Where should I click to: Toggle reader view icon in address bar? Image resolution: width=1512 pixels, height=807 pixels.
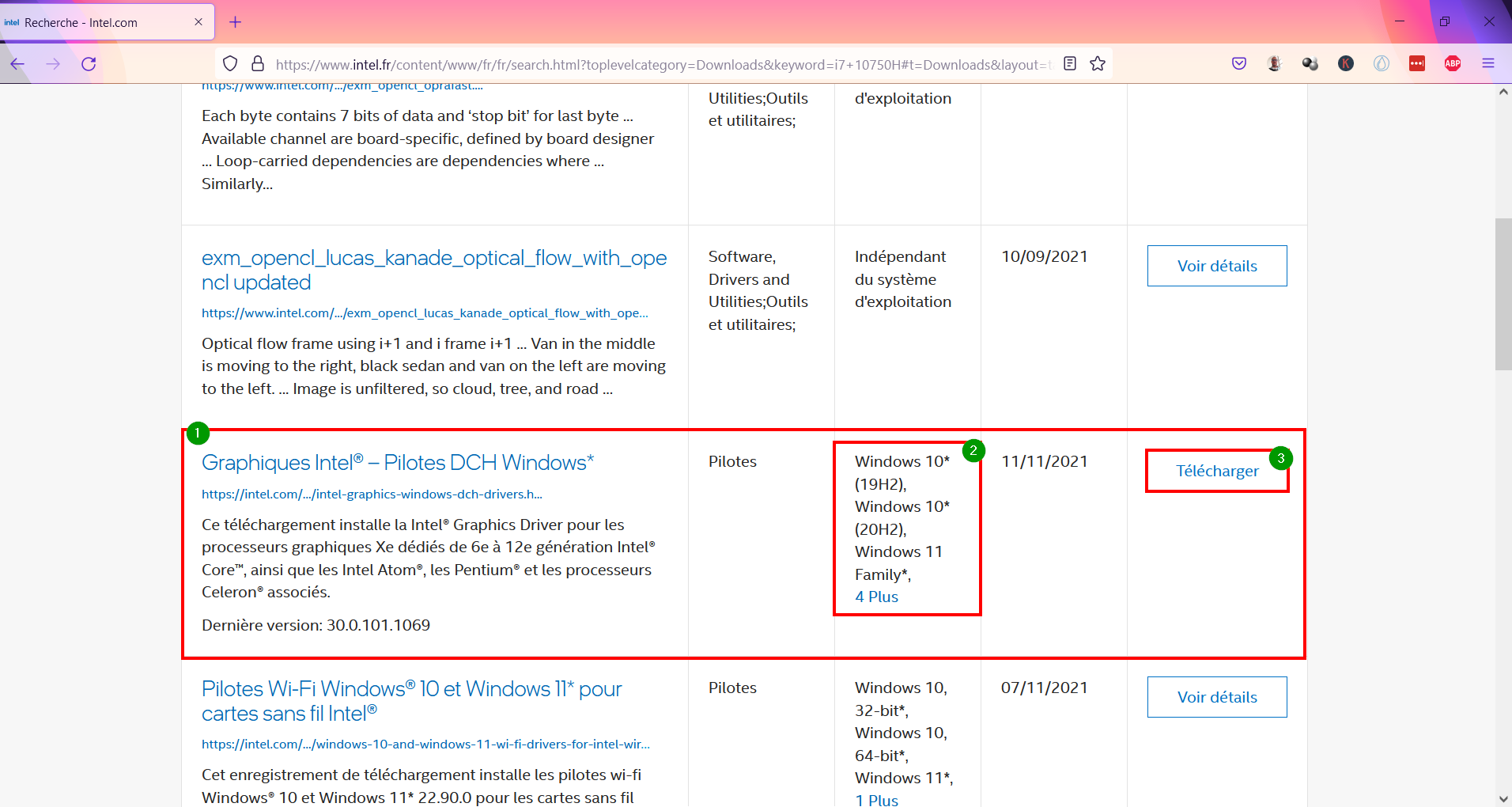click(x=1070, y=63)
